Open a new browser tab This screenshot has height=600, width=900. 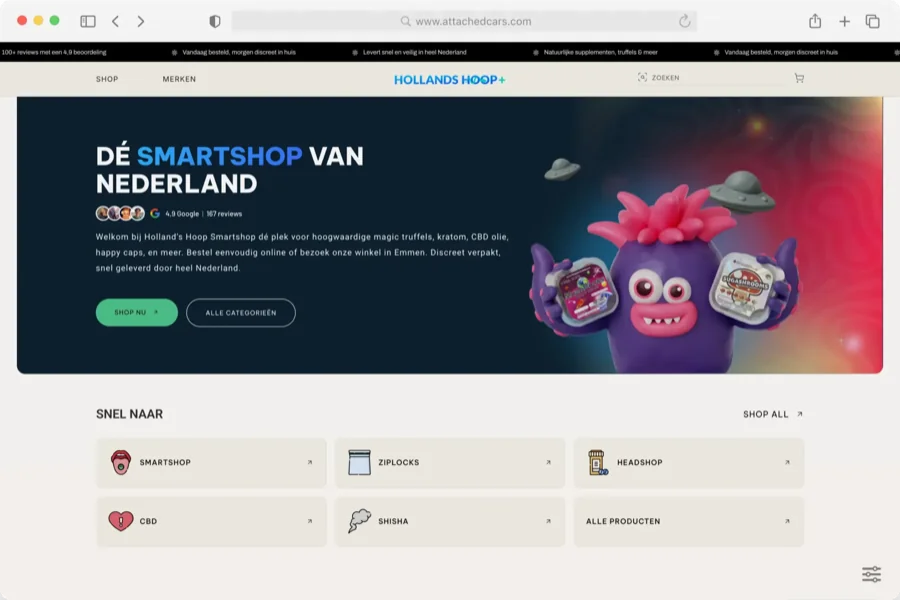844,21
